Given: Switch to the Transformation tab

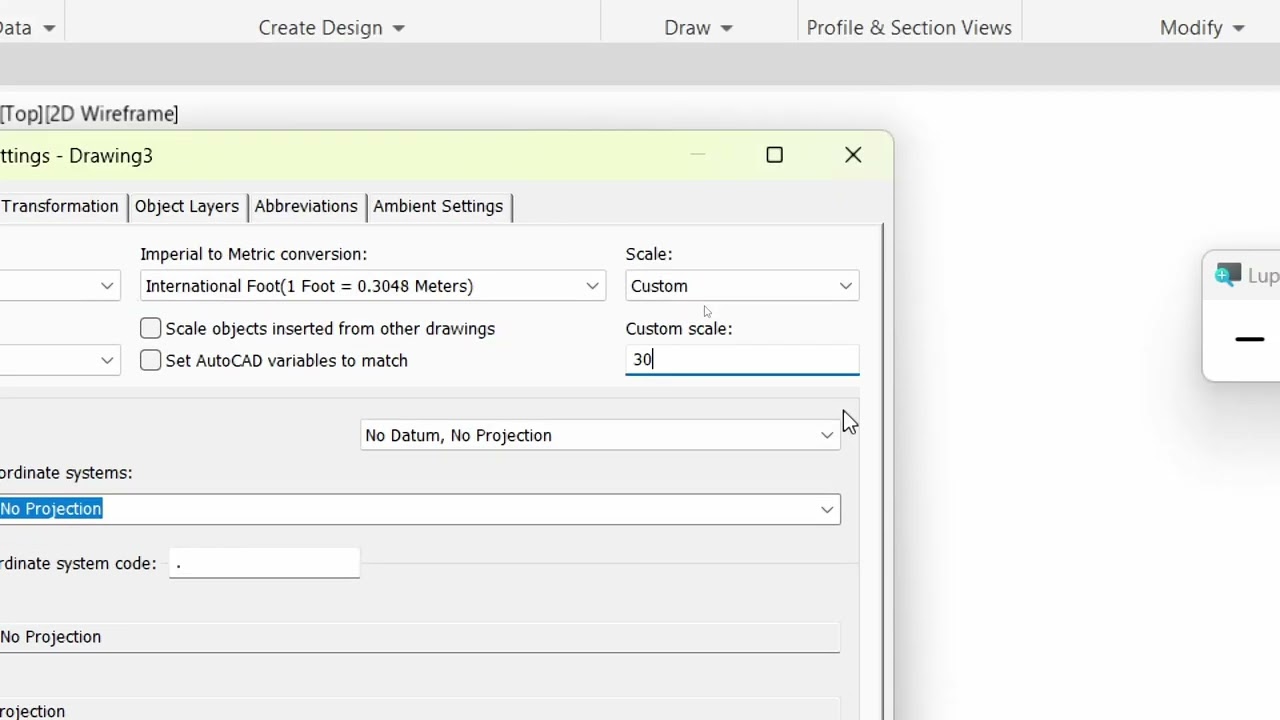Looking at the screenshot, I should point(60,206).
